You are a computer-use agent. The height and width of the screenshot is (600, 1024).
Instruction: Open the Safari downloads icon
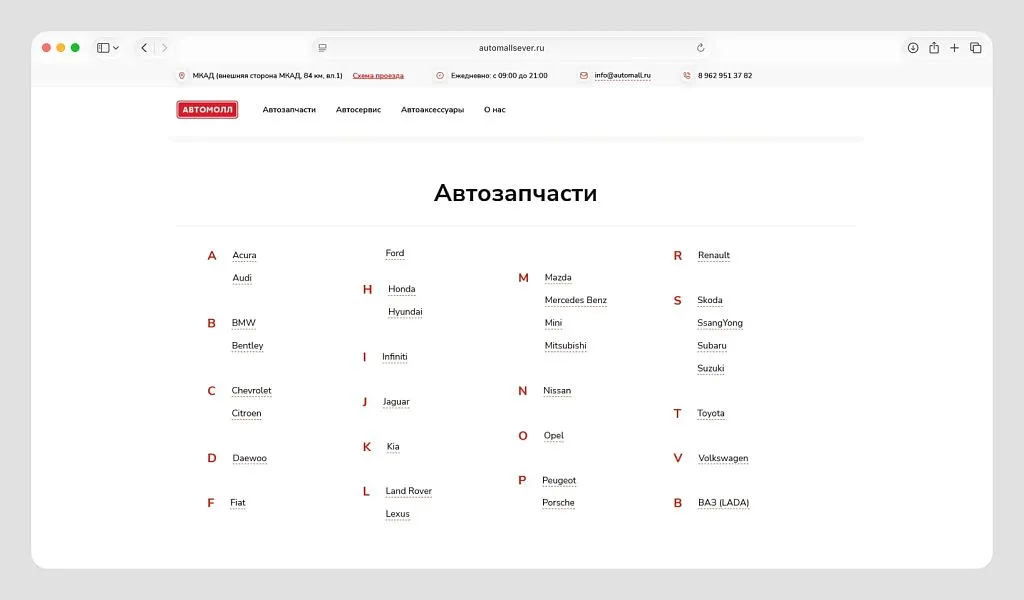913,48
